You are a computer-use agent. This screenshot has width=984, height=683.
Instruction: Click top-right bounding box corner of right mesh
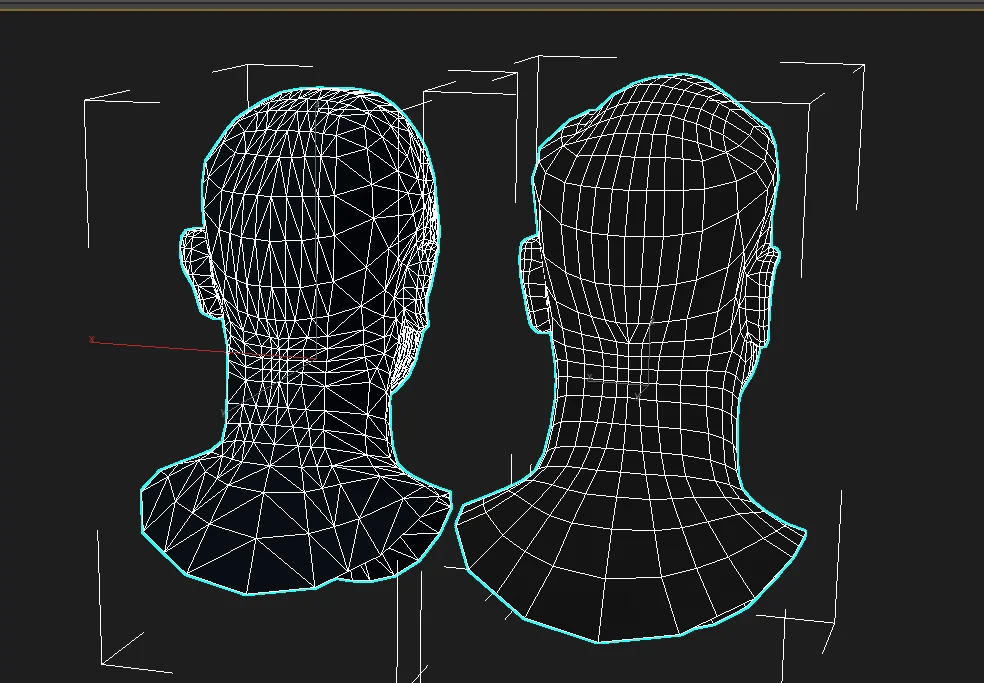coord(864,66)
